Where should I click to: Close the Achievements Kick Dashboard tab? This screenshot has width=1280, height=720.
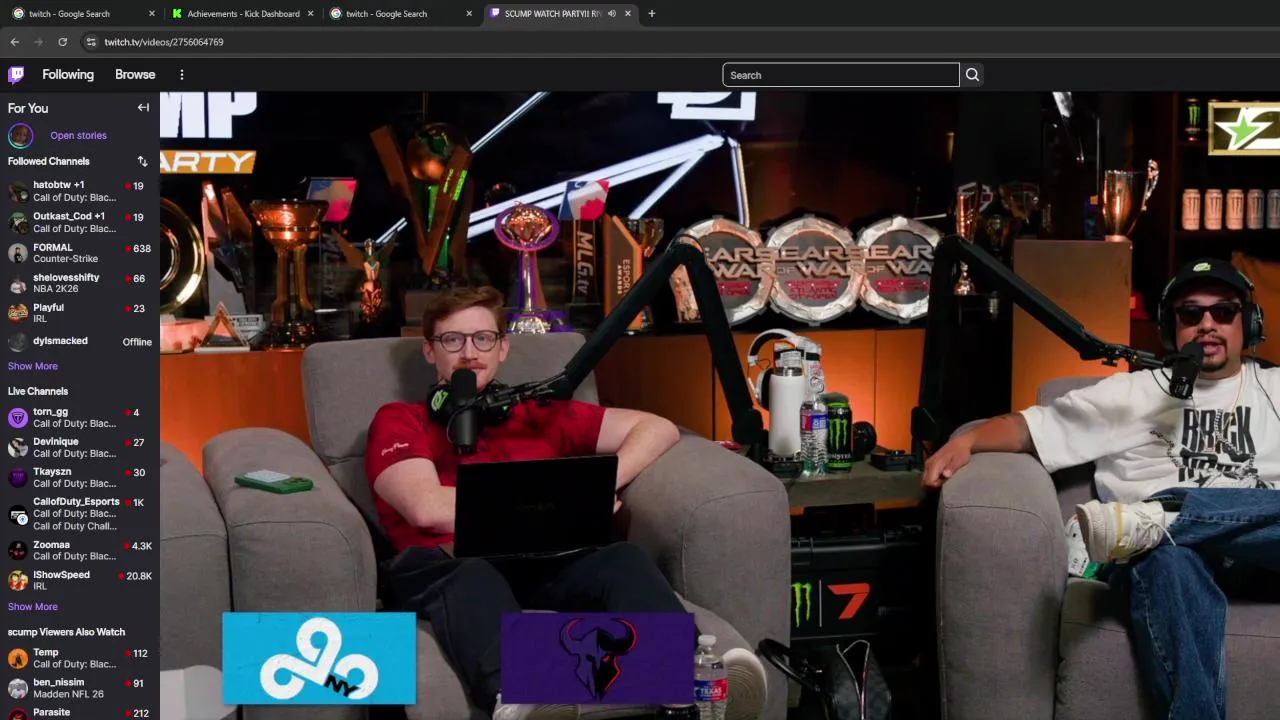pos(310,14)
